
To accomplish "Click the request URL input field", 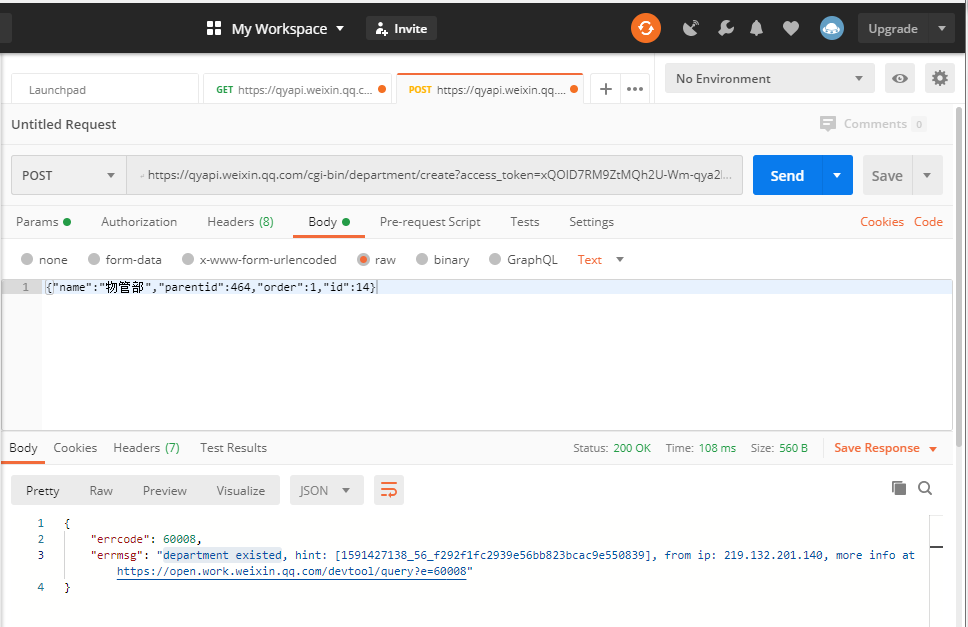I will [435, 175].
